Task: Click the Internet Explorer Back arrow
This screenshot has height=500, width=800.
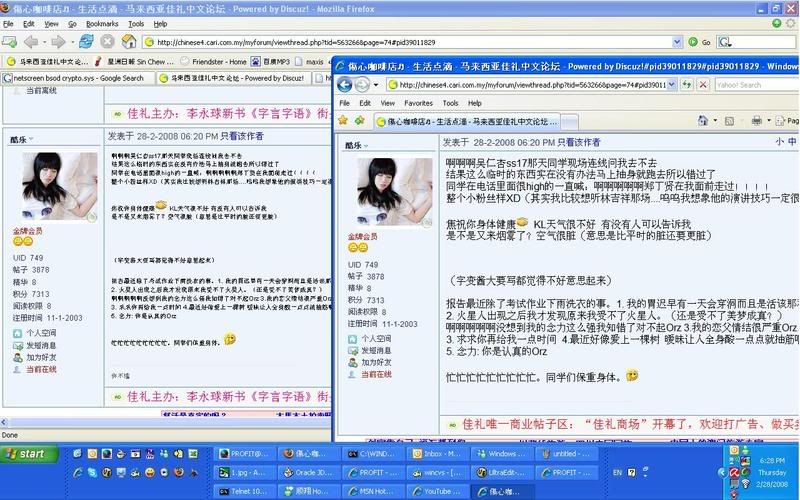Action: tap(348, 85)
